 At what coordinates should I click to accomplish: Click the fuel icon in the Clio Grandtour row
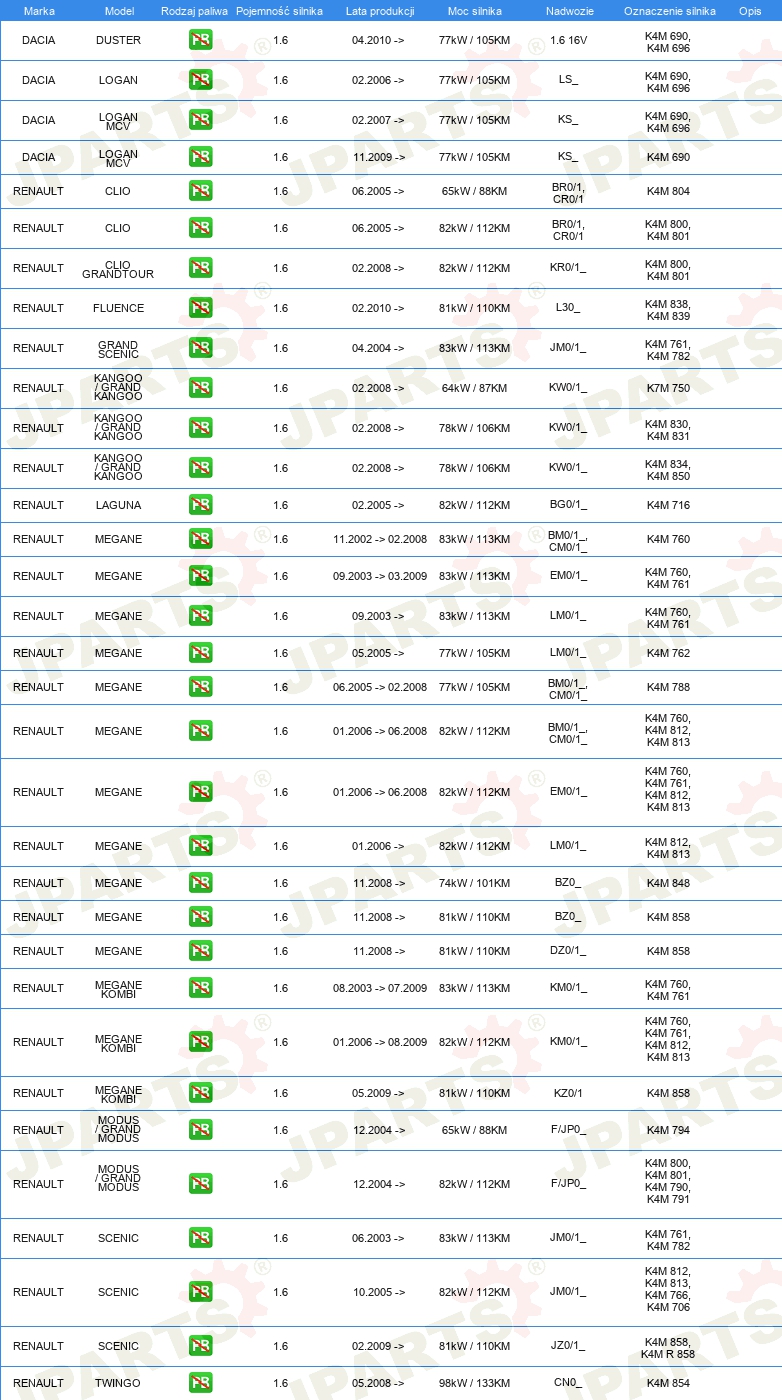coord(200,268)
